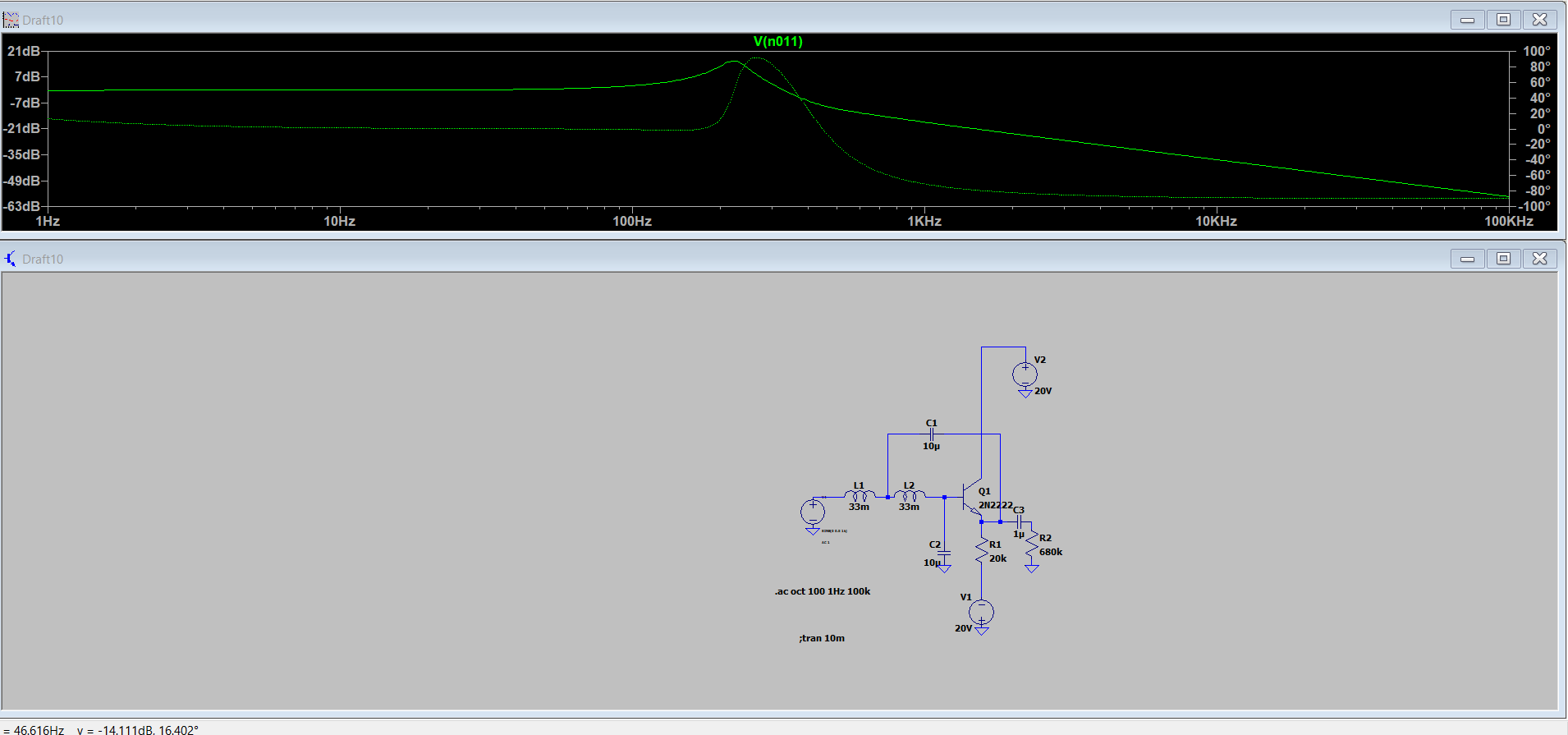The image size is (1568, 735).
Task: Click the ground symbol under C2
Action: point(944,567)
